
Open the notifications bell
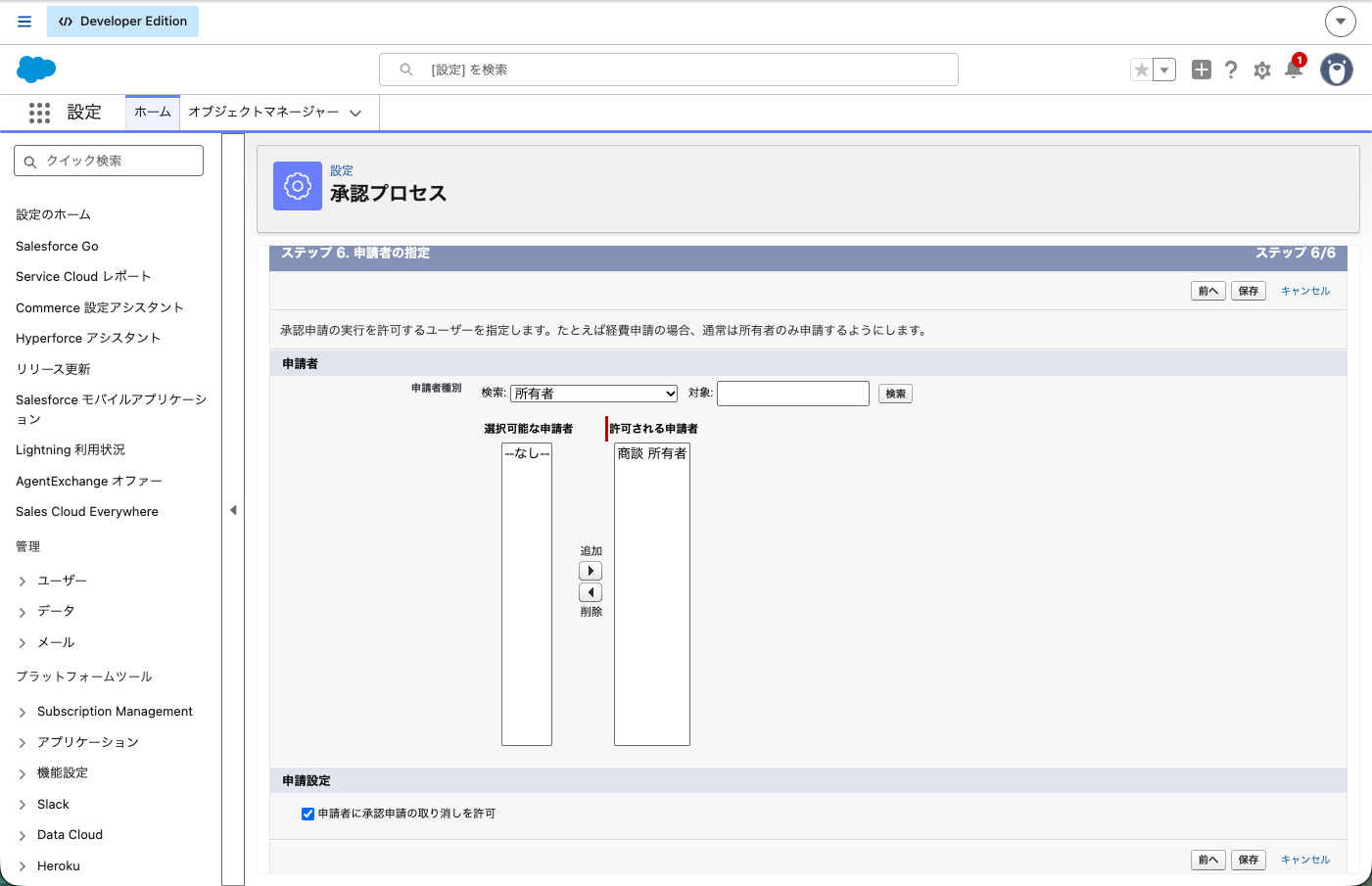(x=1294, y=69)
